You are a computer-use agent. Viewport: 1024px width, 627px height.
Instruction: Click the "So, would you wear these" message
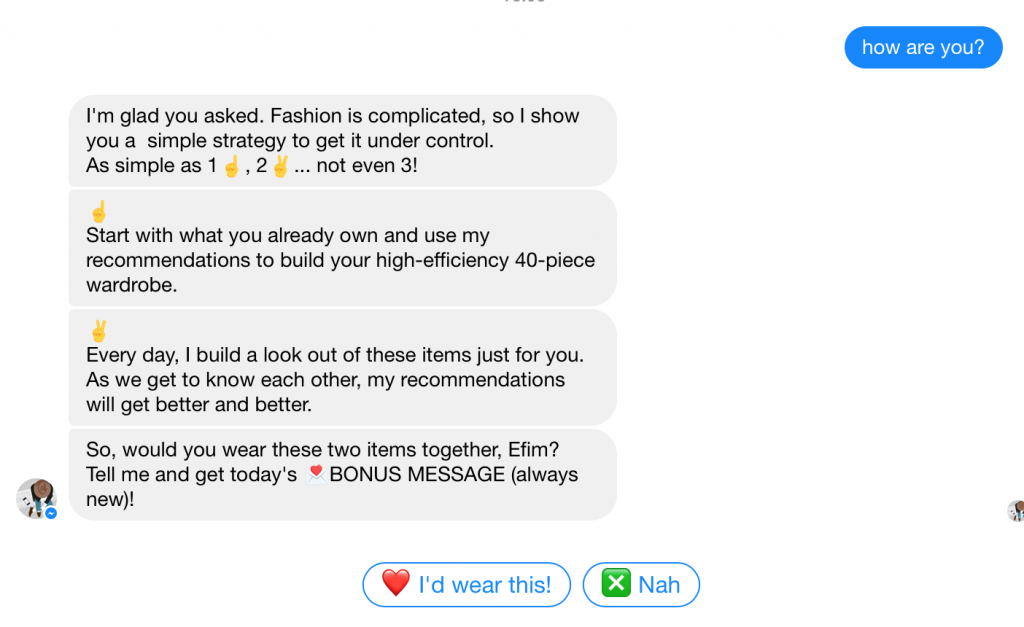click(342, 474)
